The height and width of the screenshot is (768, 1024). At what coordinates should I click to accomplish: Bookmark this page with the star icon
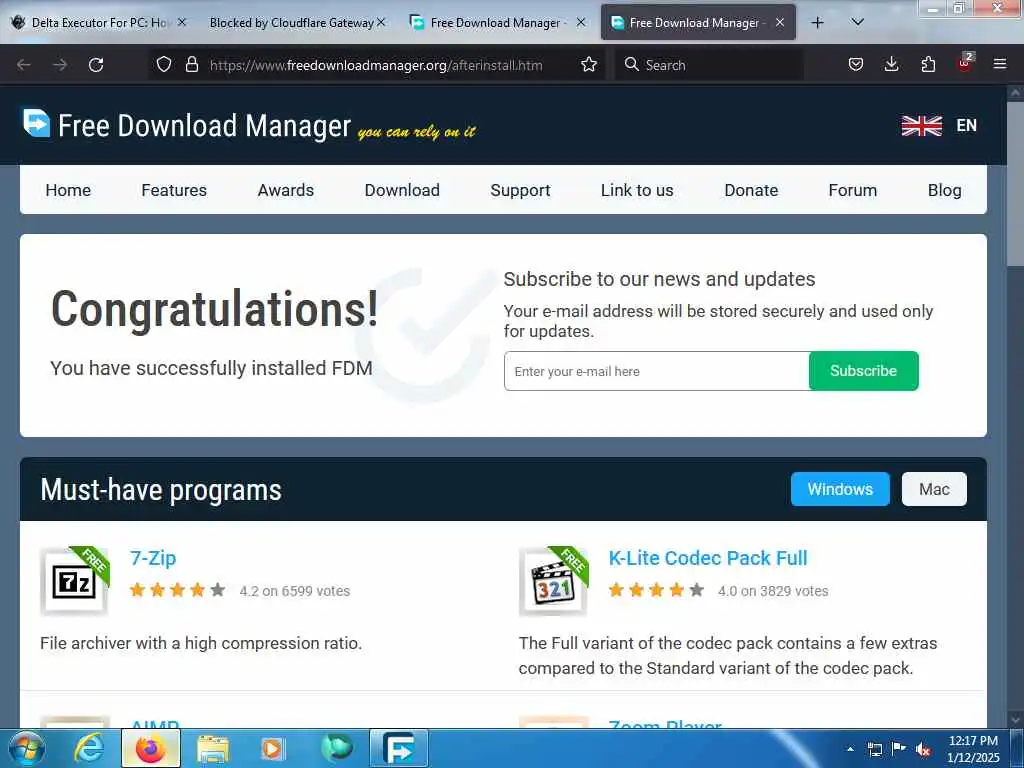(x=589, y=64)
